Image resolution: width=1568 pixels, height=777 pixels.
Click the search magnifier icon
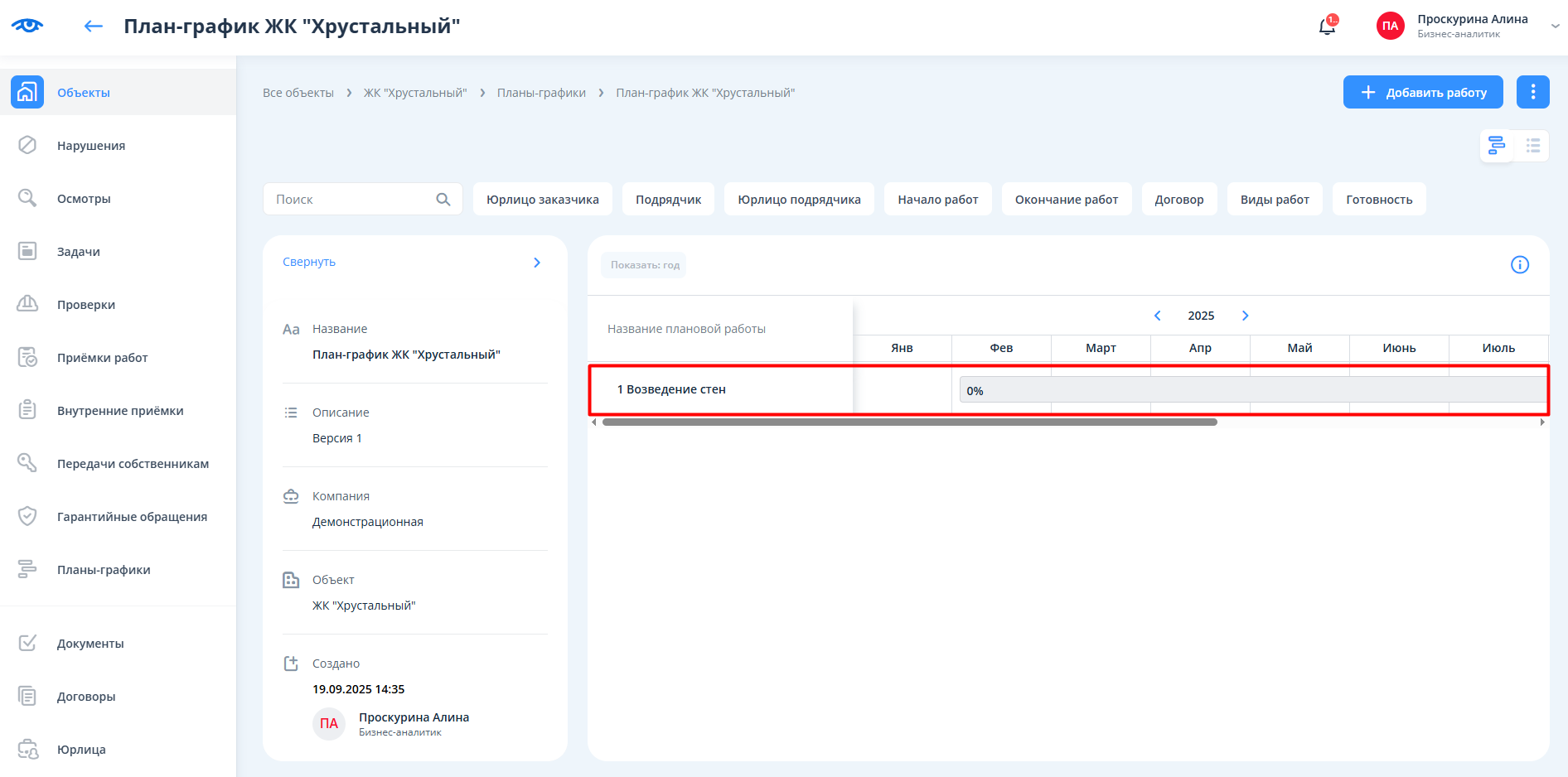(x=443, y=200)
